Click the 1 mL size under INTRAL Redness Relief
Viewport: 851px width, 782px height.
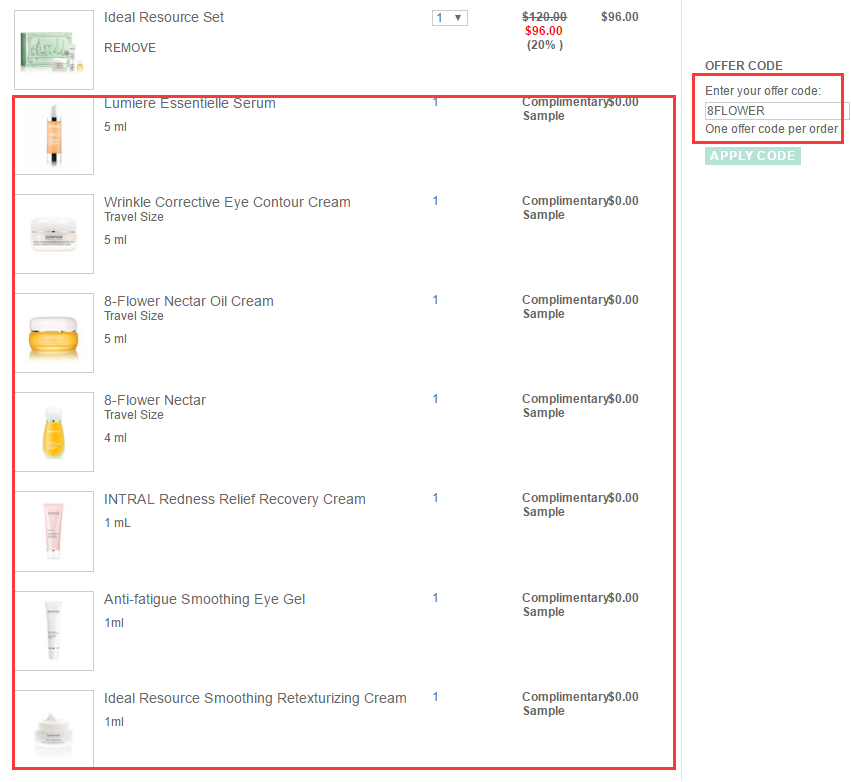pyautogui.click(x=117, y=523)
